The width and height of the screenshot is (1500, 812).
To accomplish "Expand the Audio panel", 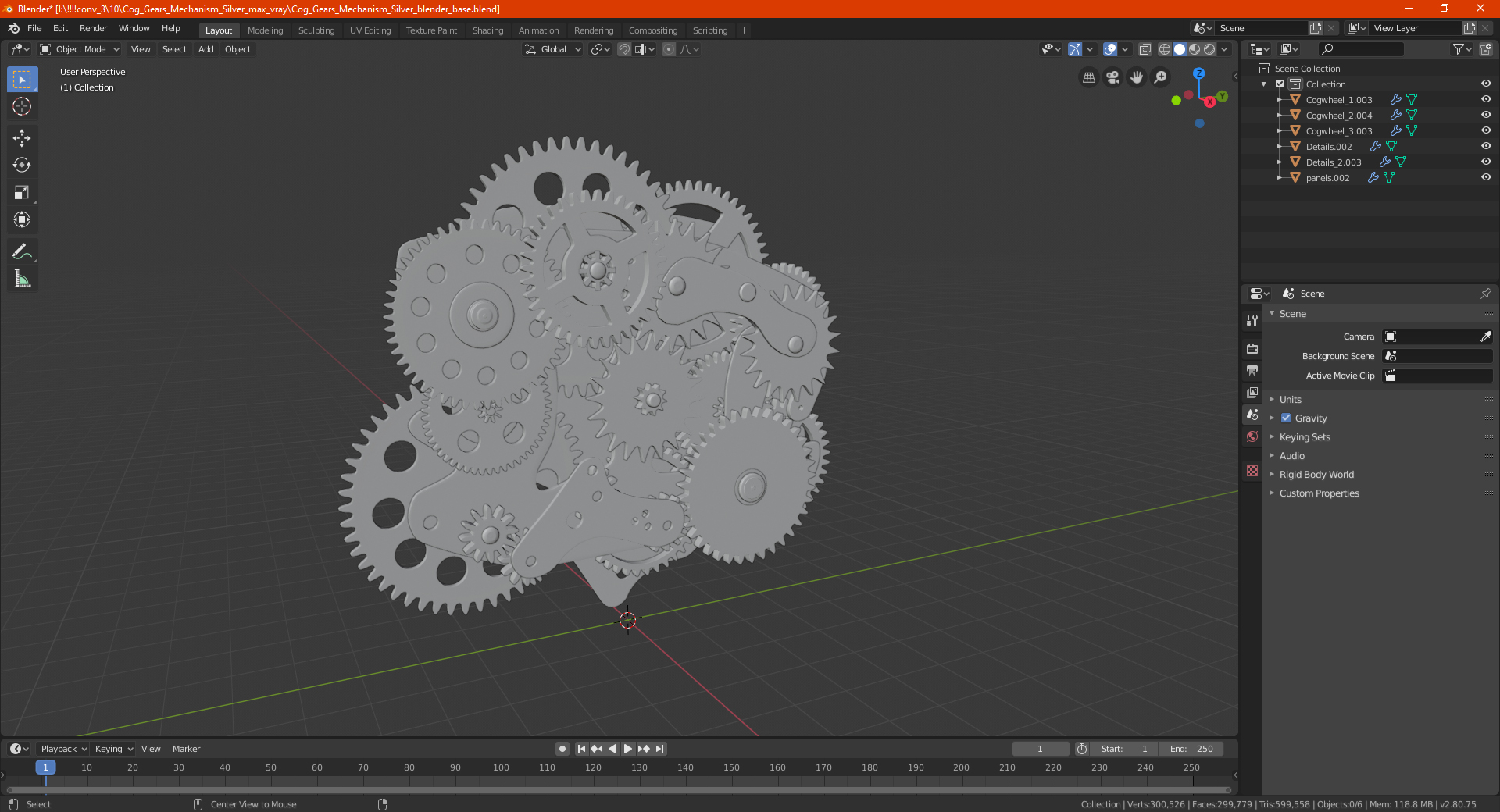I will pyautogui.click(x=1292, y=455).
